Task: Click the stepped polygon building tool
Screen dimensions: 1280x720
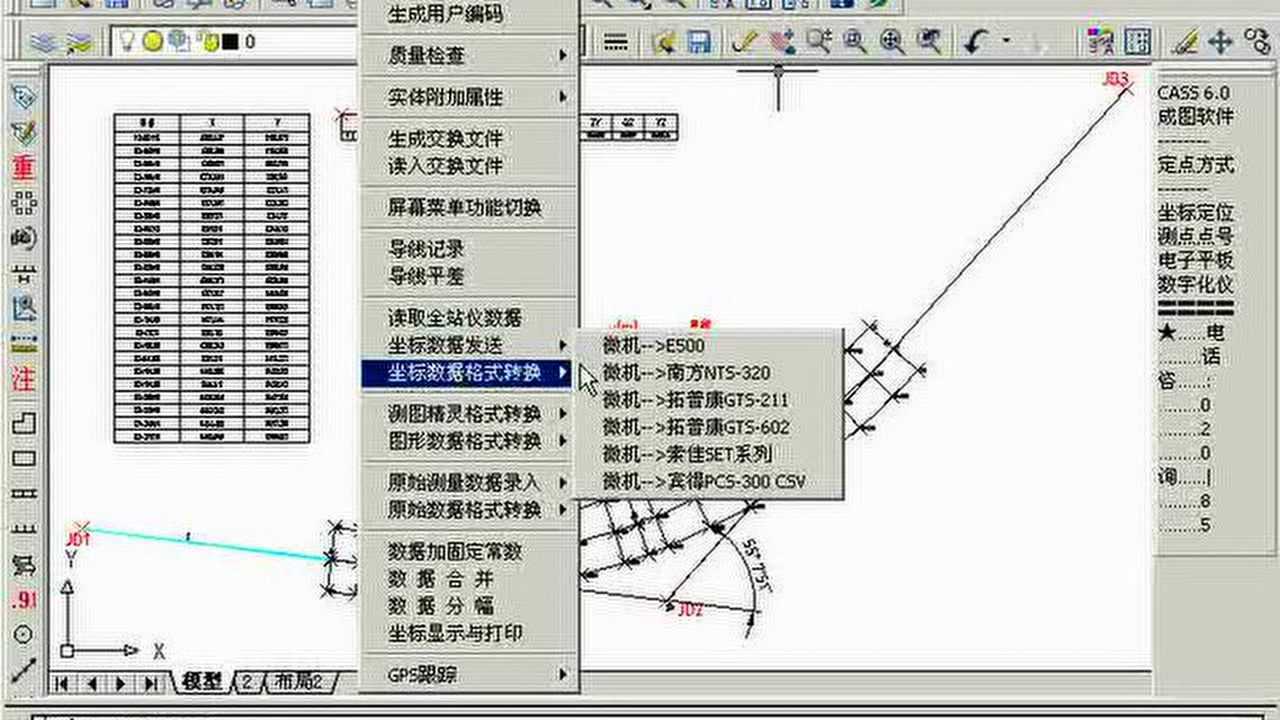Action: pyautogui.click(x=23, y=423)
